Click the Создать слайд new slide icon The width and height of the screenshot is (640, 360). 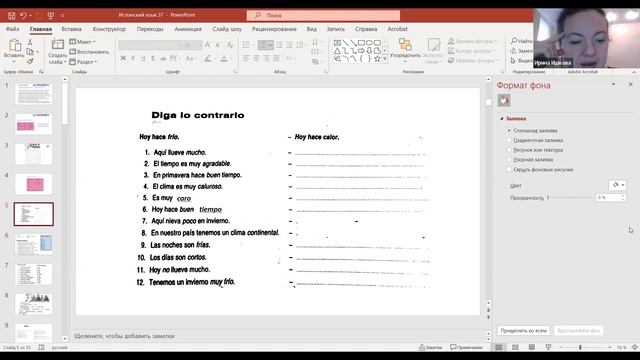58,44
